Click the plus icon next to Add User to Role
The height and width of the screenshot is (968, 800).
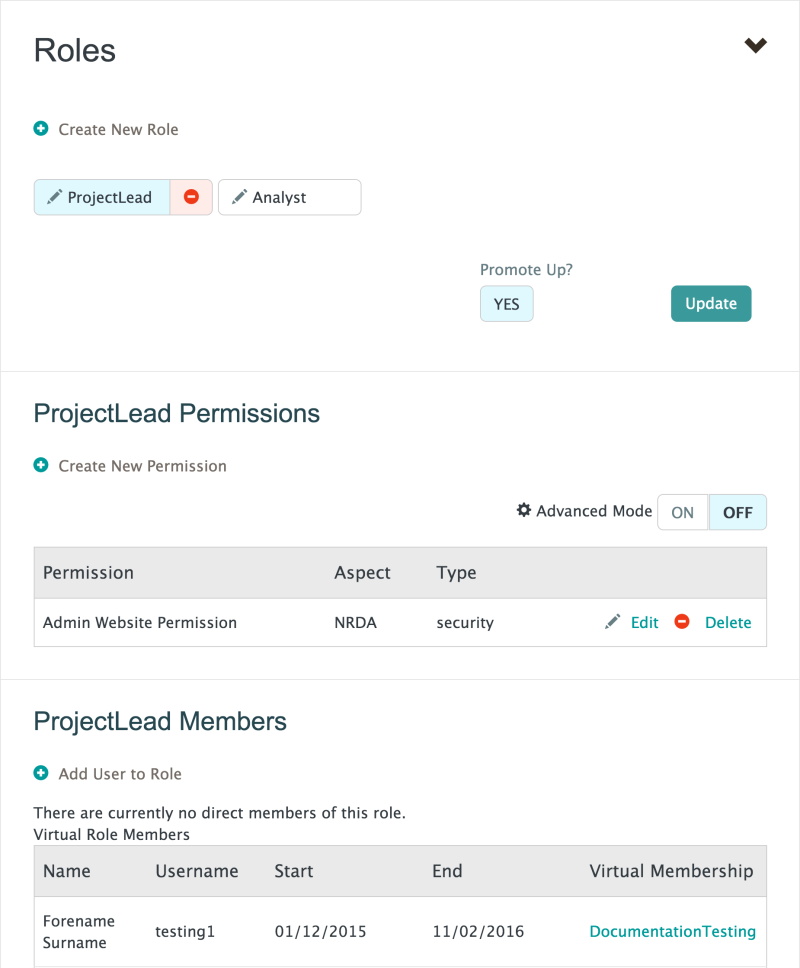click(x=40, y=773)
